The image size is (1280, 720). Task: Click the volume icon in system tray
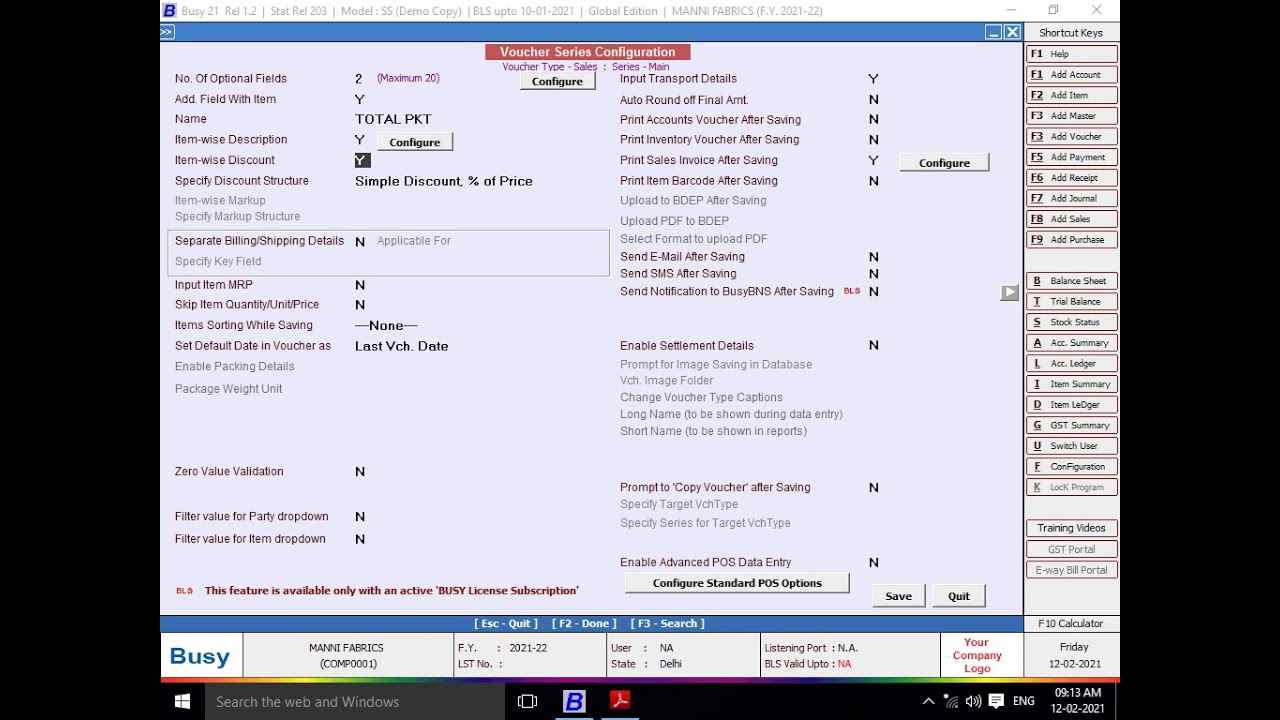click(973, 702)
